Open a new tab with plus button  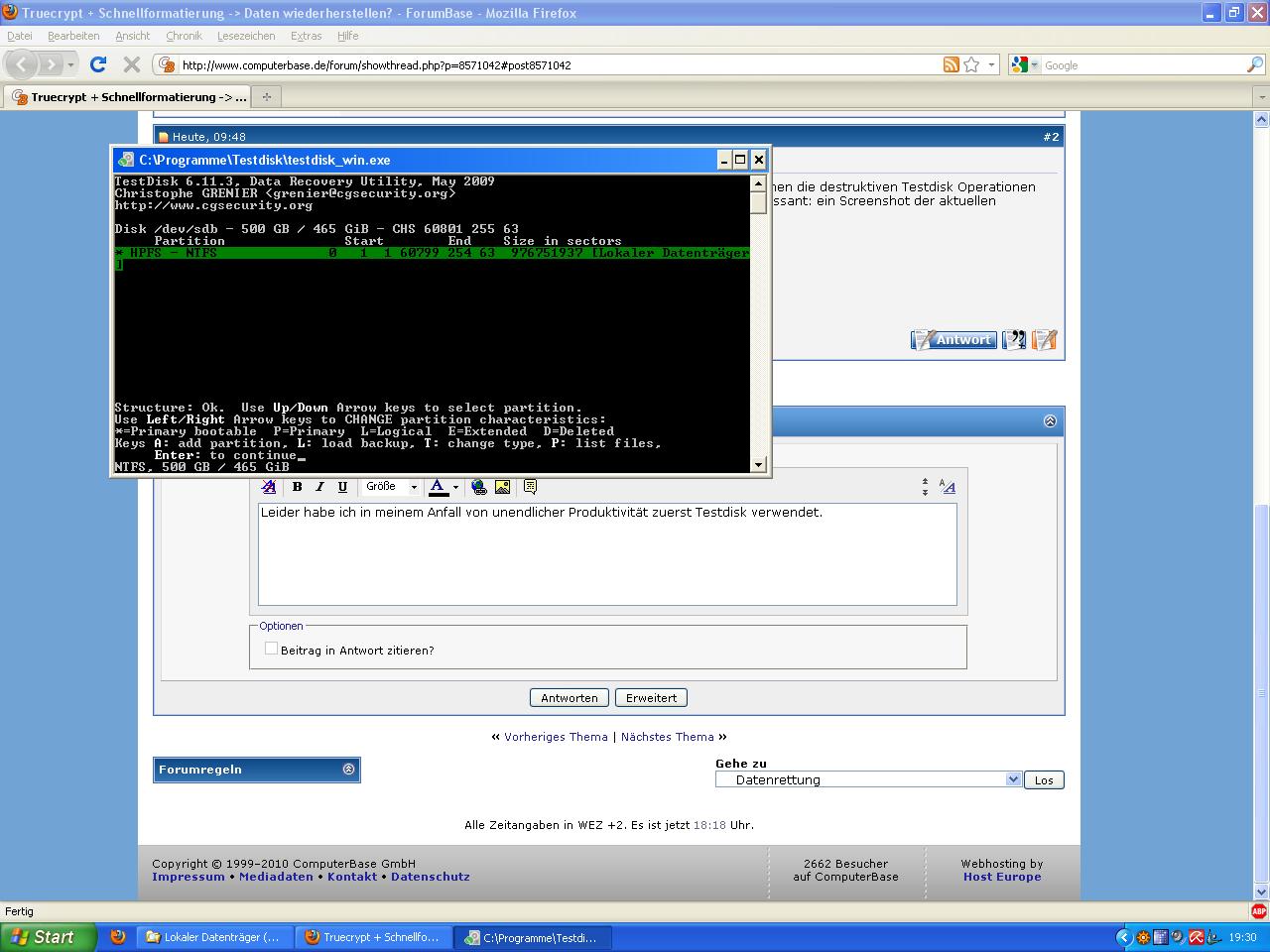point(266,96)
